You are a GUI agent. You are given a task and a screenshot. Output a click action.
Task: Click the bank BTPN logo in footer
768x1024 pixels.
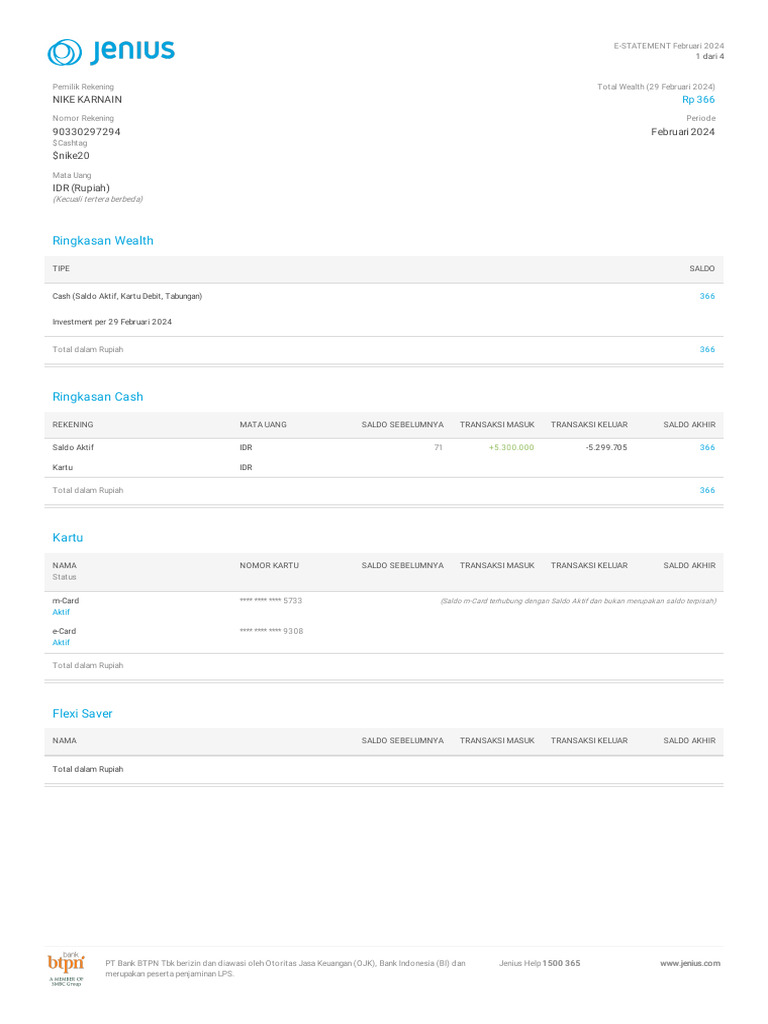pos(66,968)
